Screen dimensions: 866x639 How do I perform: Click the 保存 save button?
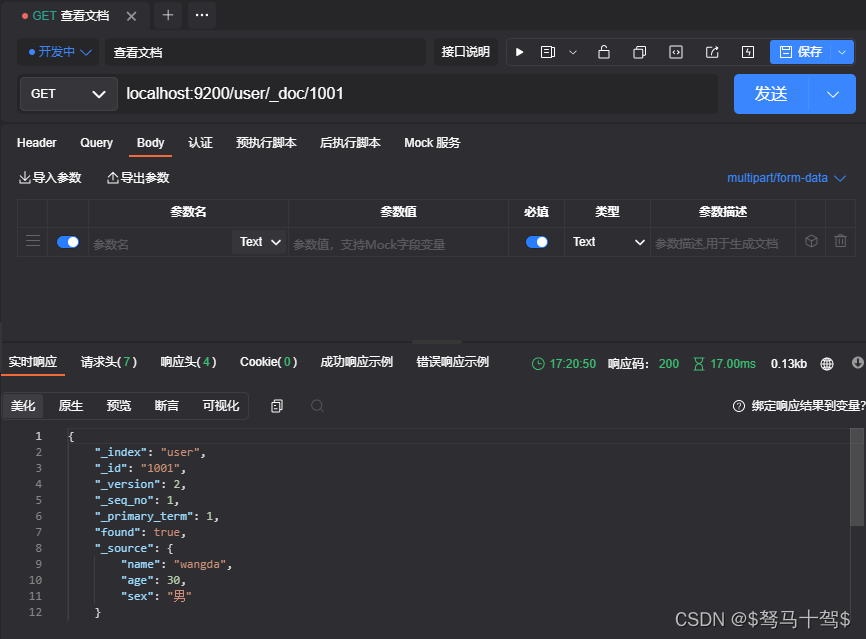(801, 52)
